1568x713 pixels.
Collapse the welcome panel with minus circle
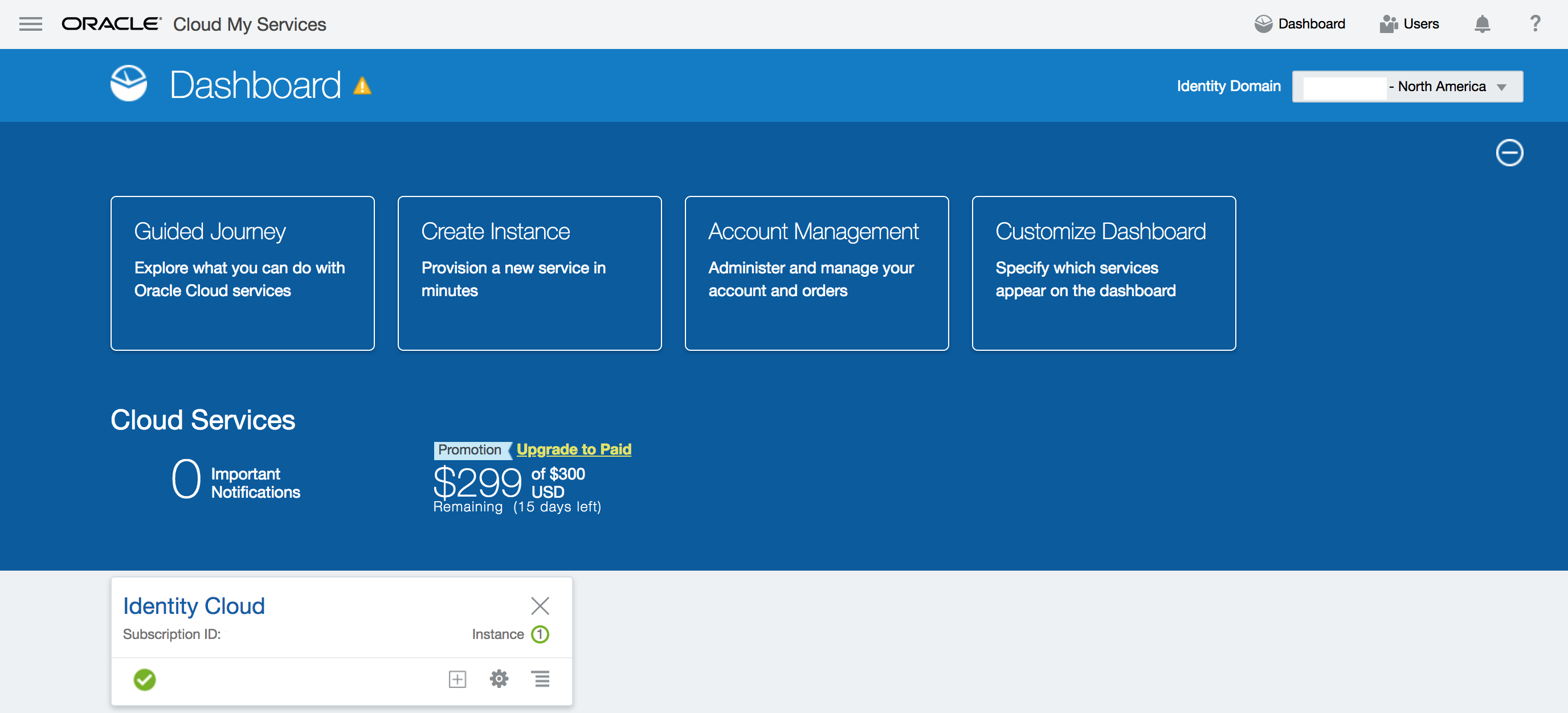tap(1509, 152)
